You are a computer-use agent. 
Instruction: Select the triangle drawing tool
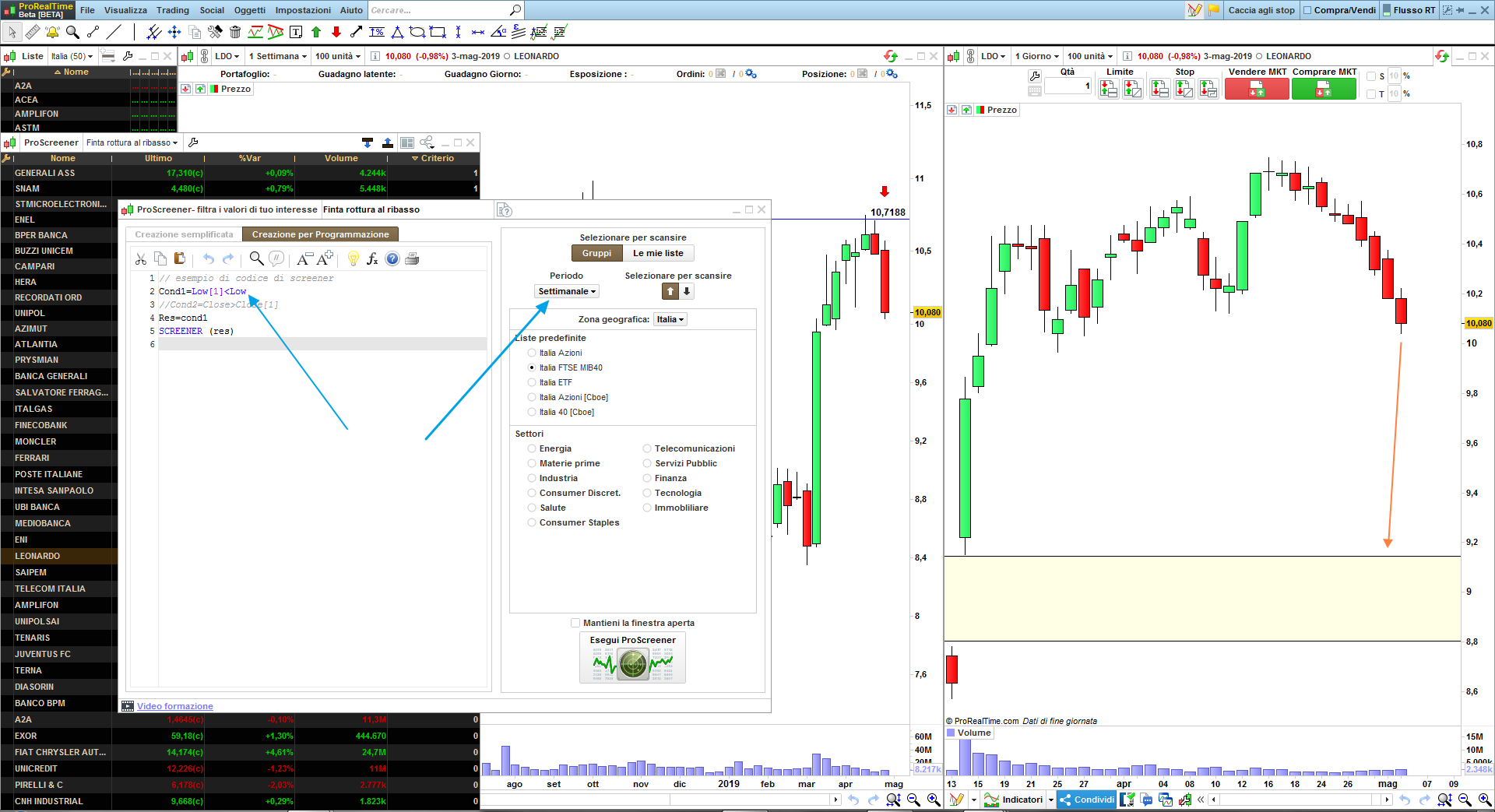click(397, 32)
